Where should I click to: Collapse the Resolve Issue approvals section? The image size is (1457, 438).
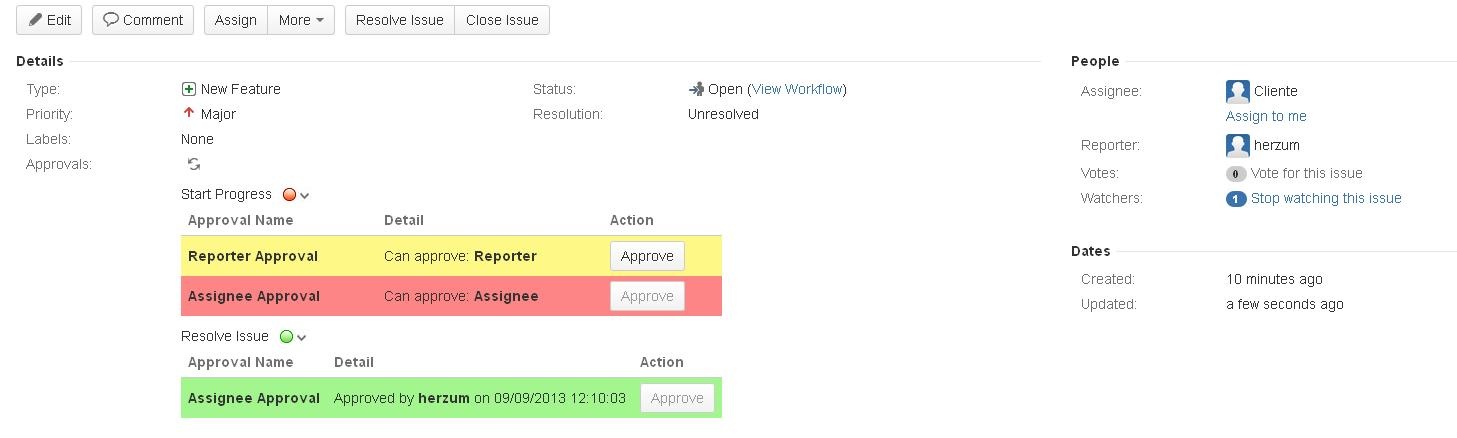click(302, 338)
